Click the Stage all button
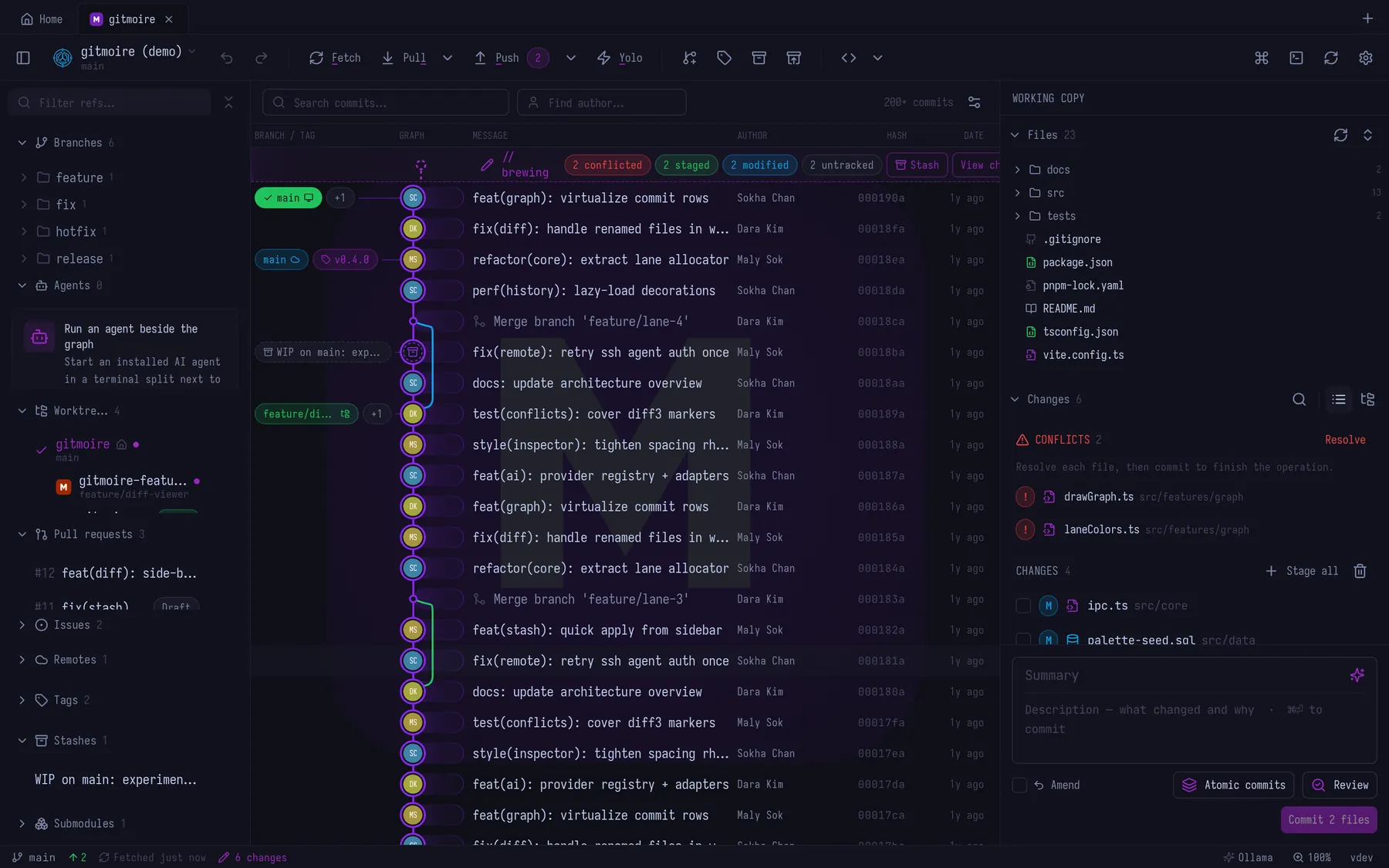 pyautogui.click(x=1303, y=571)
